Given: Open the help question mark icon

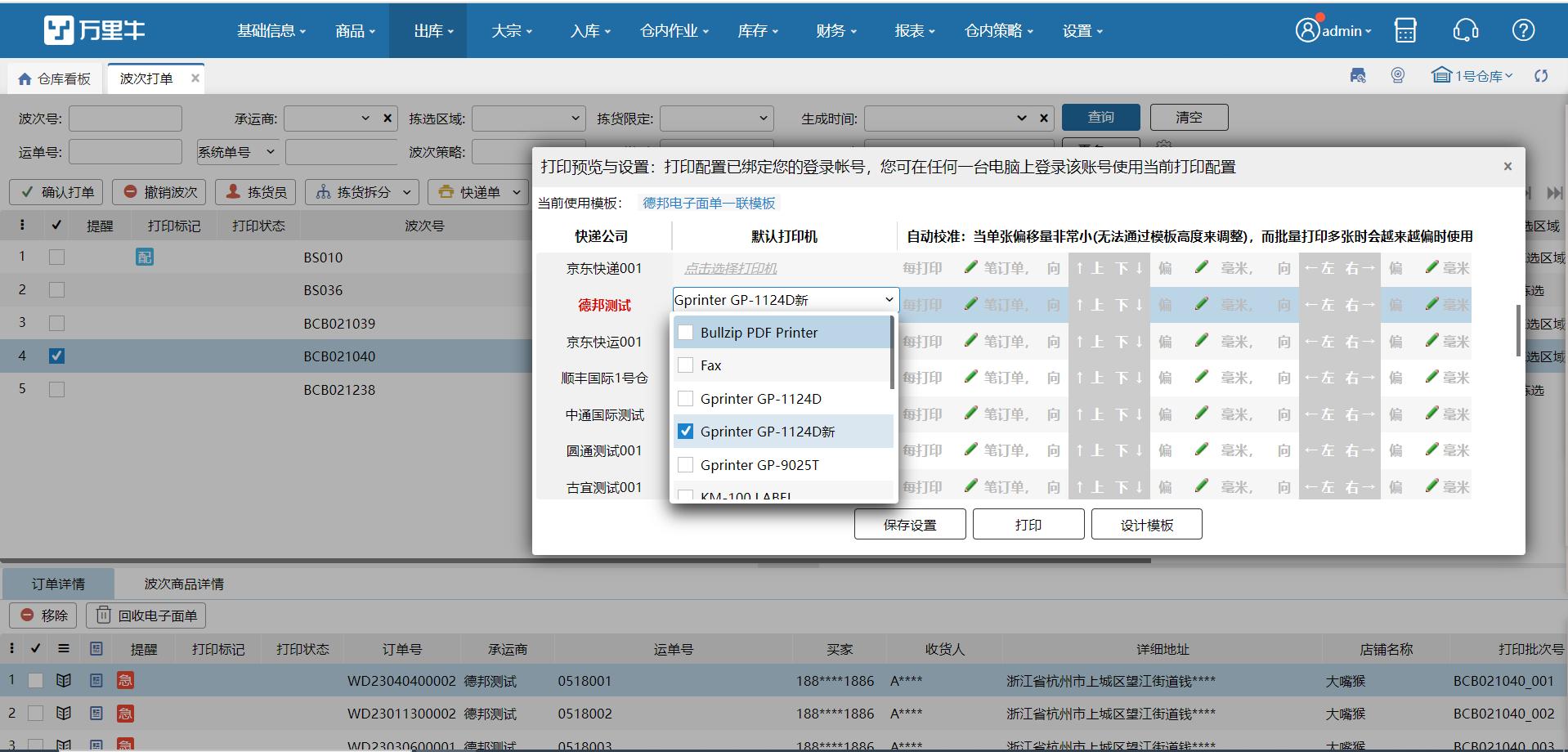Looking at the screenshot, I should [x=1522, y=29].
